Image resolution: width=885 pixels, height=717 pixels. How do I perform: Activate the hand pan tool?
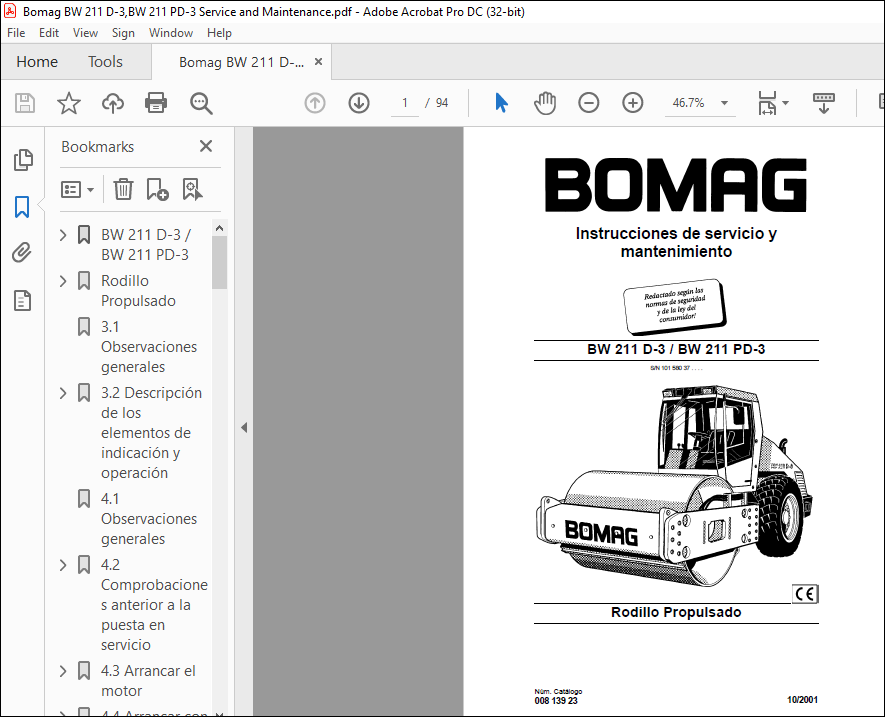point(545,103)
